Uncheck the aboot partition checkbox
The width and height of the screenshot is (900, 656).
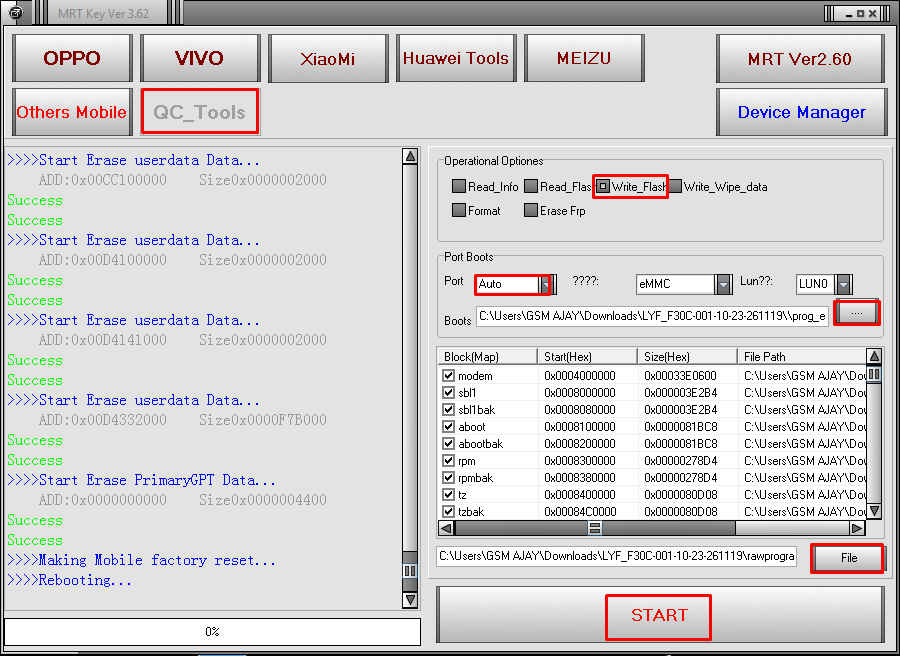click(x=448, y=427)
